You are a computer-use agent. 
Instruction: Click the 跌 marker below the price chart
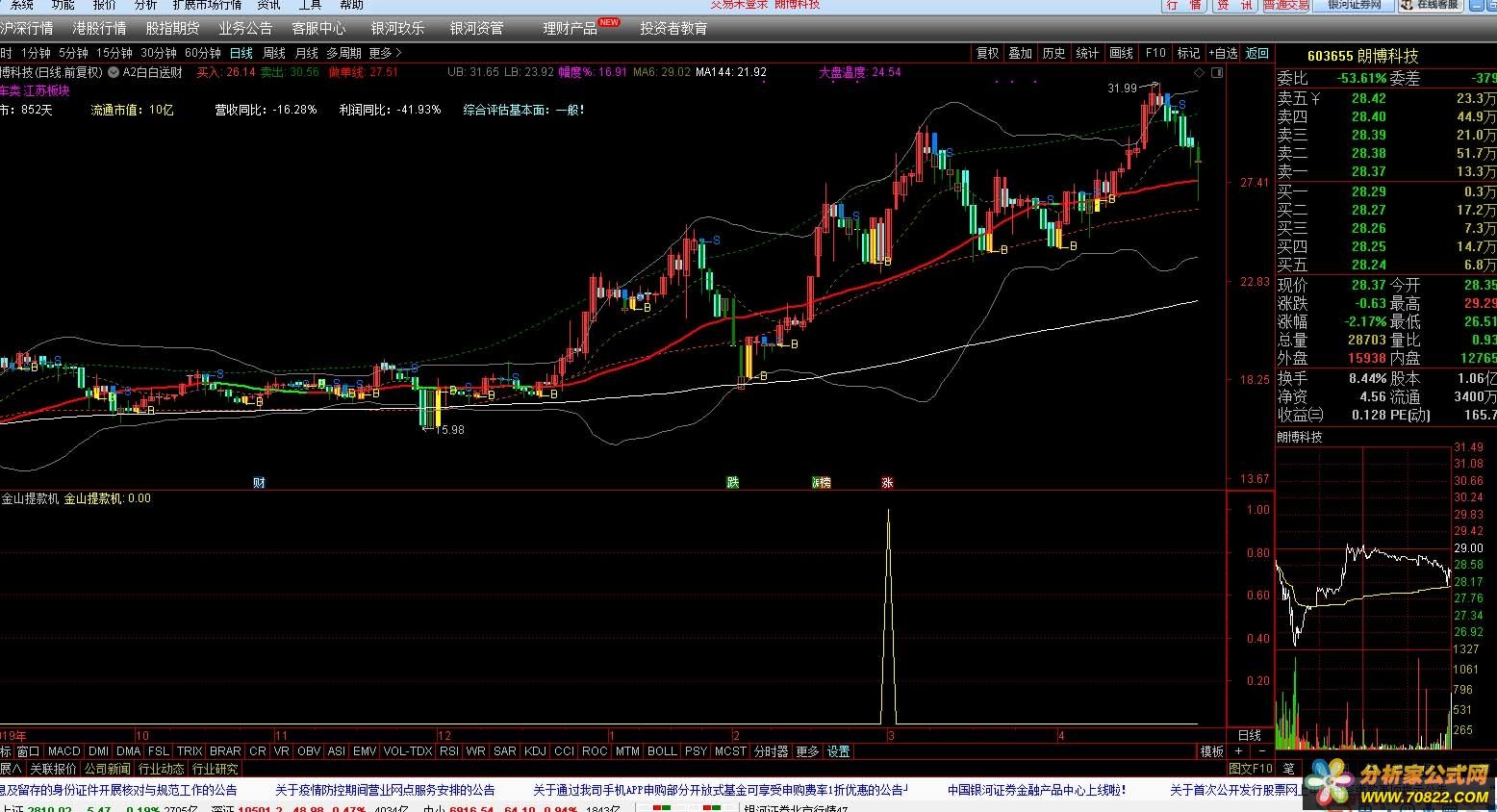pos(732,482)
